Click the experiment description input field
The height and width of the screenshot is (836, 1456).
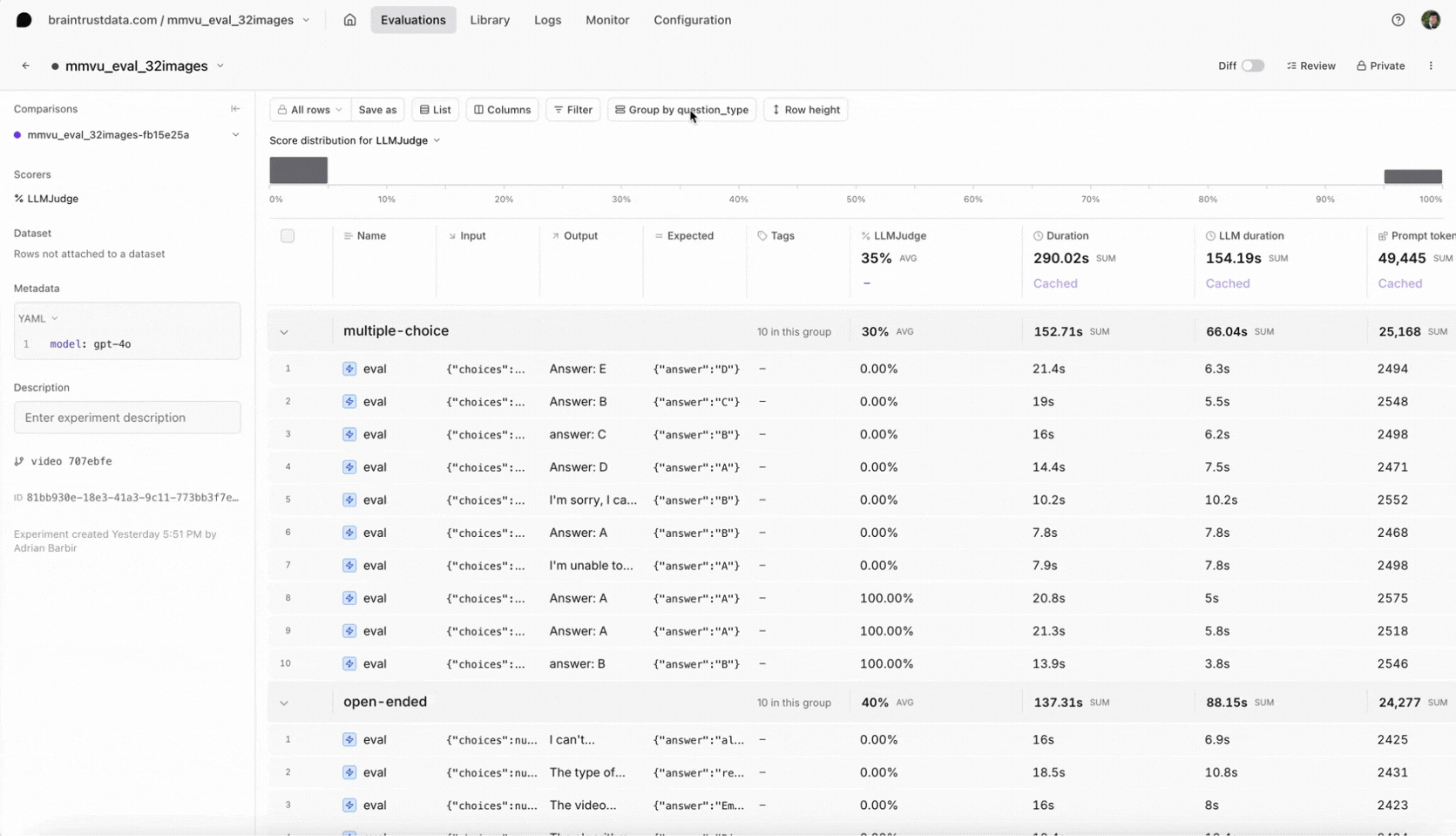coord(127,418)
